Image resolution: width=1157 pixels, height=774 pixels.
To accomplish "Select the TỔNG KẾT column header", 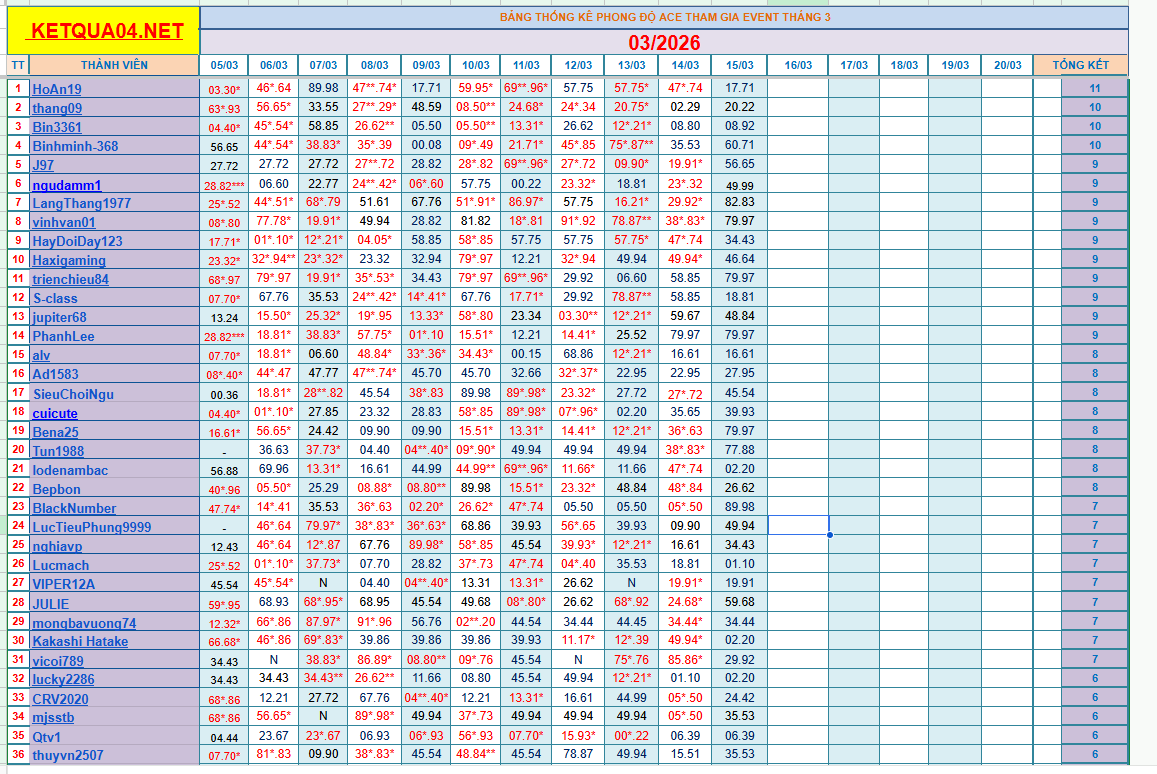I will pyautogui.click(x=1080, y=65).
